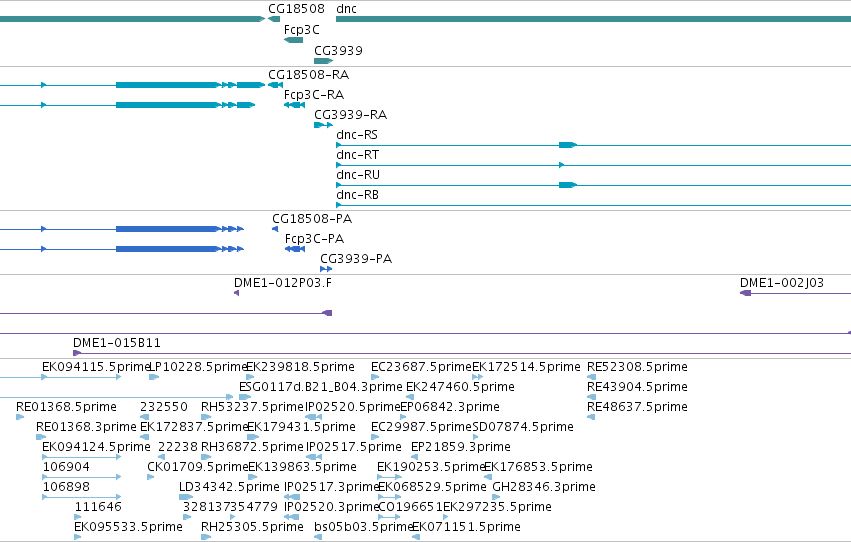
Task: Click the IP02517.5prime EST label
Action: point(354,448)
